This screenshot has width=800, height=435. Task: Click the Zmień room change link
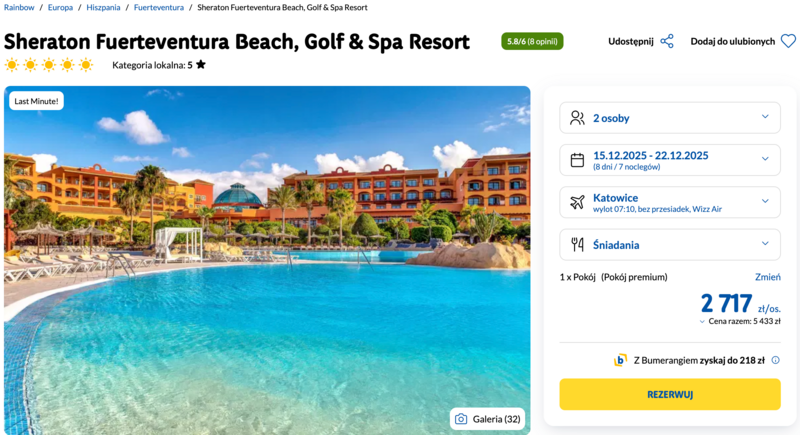(x=767, y=277)
